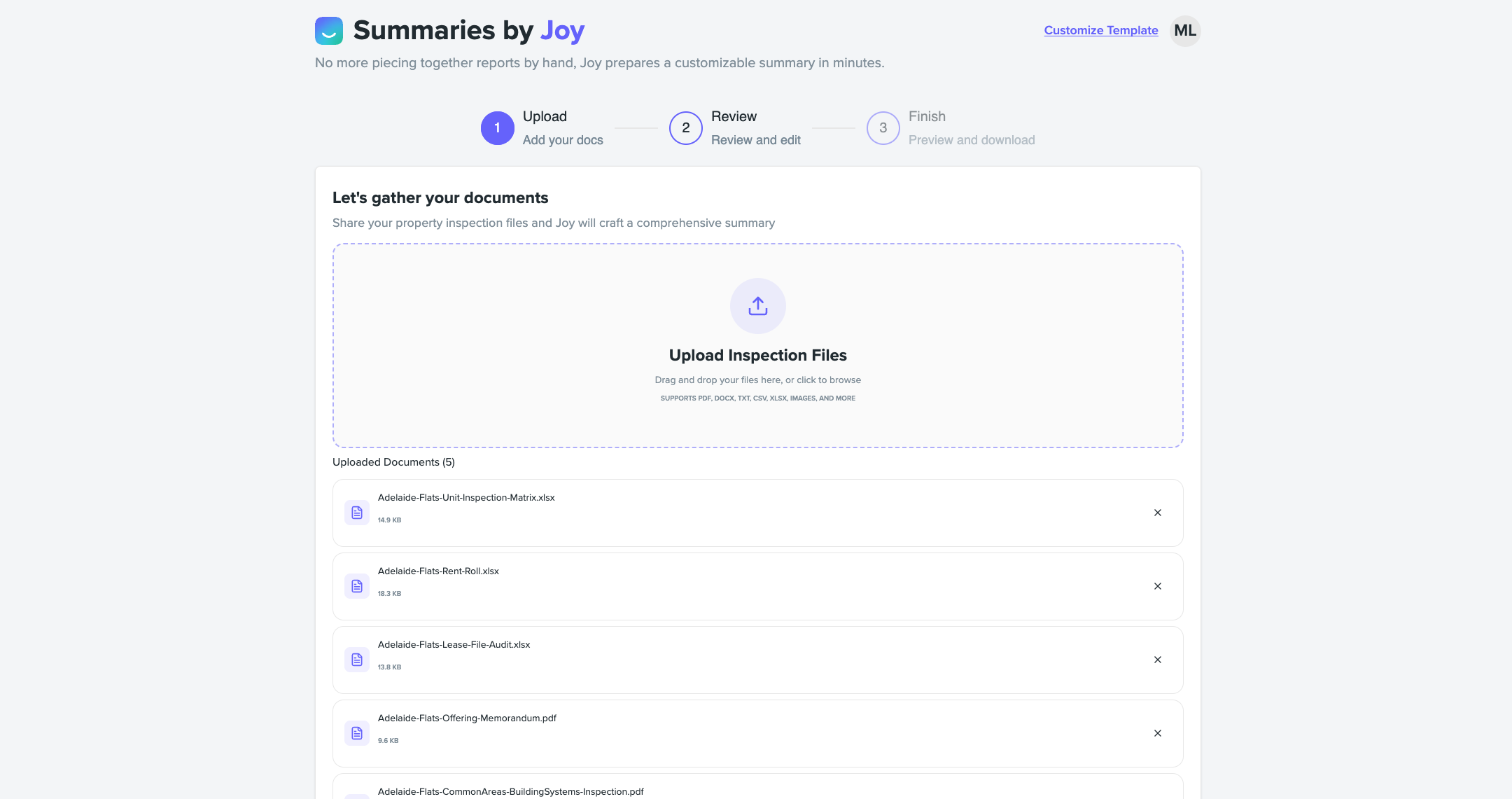Select Adelaide-Flats-Rent-Roll.xlsx filename

coord(438,571)
